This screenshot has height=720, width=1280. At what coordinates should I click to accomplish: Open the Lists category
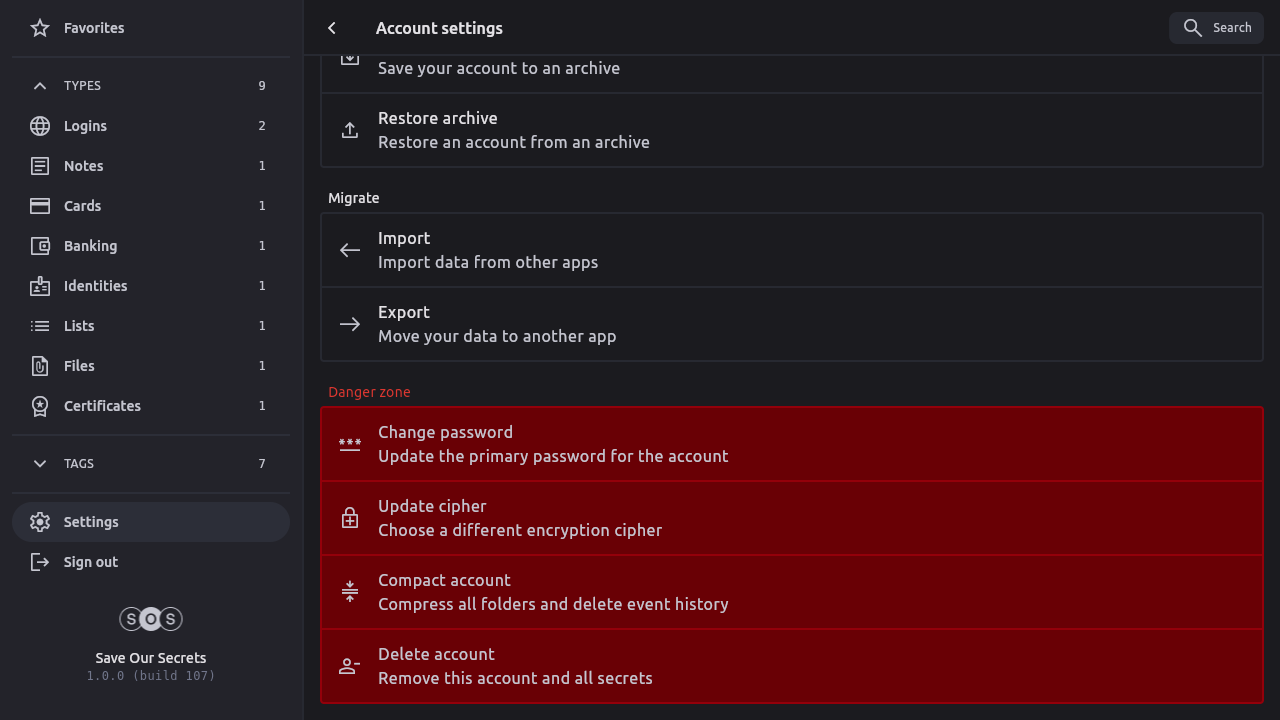pyautogui.click(x=79, y=326)
